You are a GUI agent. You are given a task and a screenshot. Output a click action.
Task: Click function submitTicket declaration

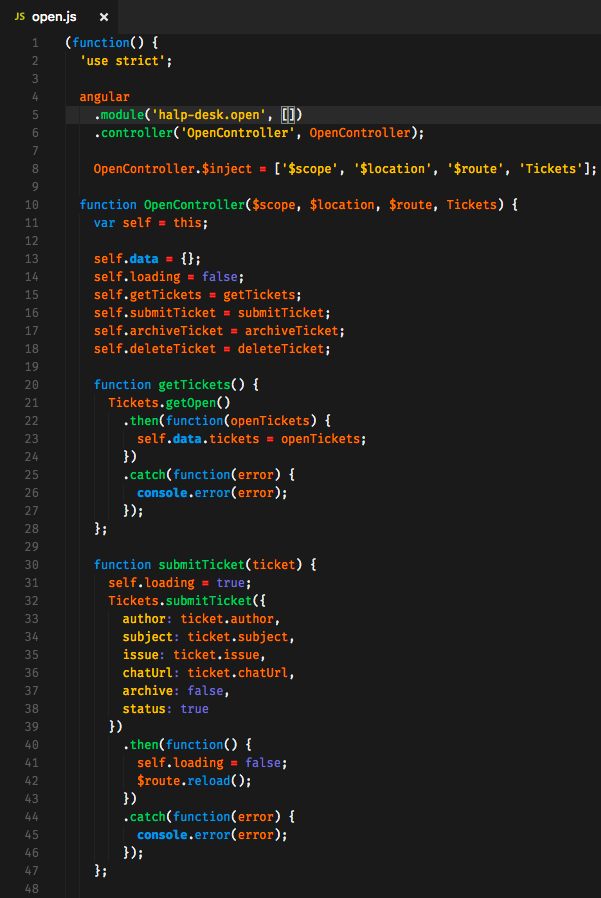click(x=205, y=565)
